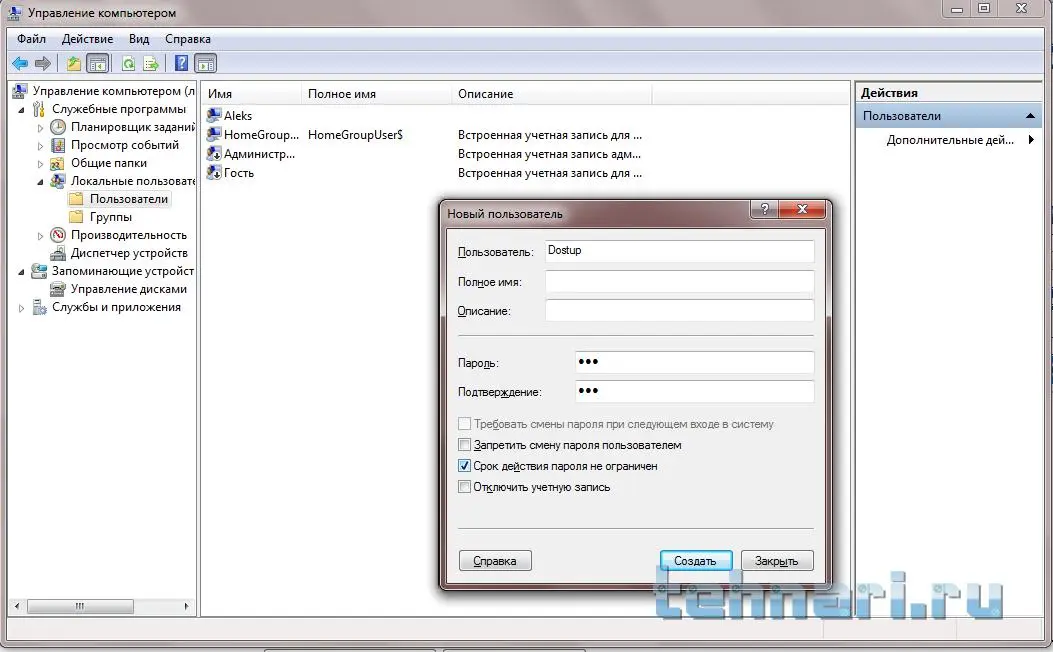The image size is (1053, 652).
Task: Click the dialog's question mark help icon
Action: (x=764, y=209)
